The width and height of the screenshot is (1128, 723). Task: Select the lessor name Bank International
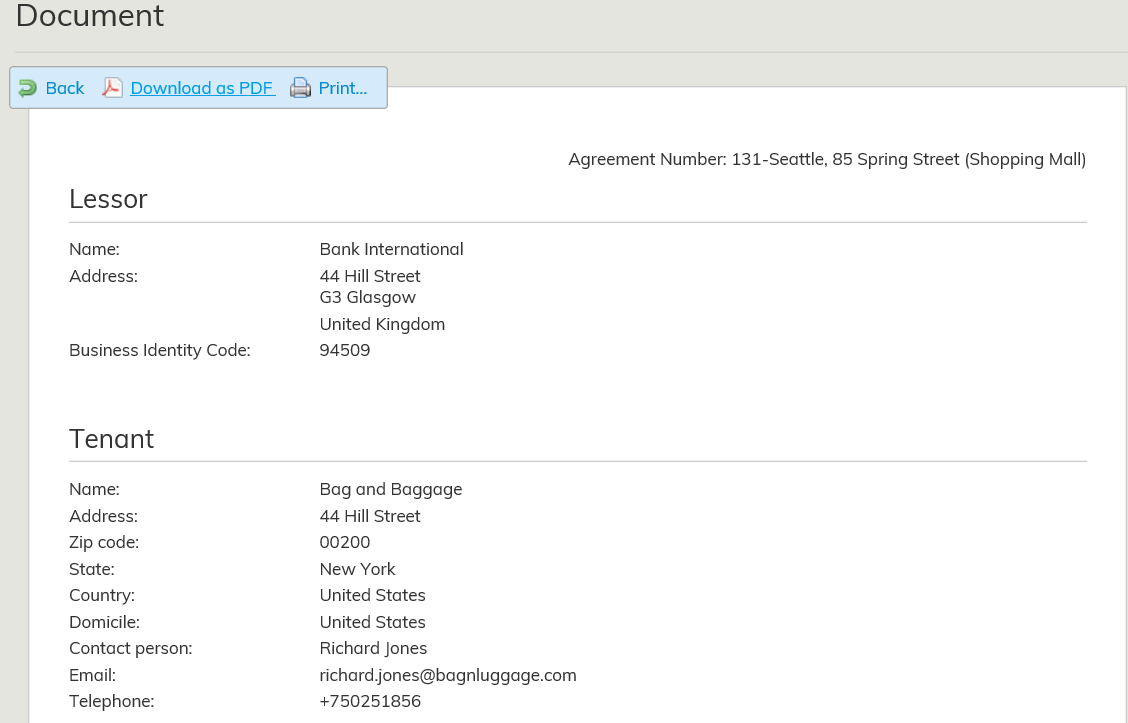[391, 249]
